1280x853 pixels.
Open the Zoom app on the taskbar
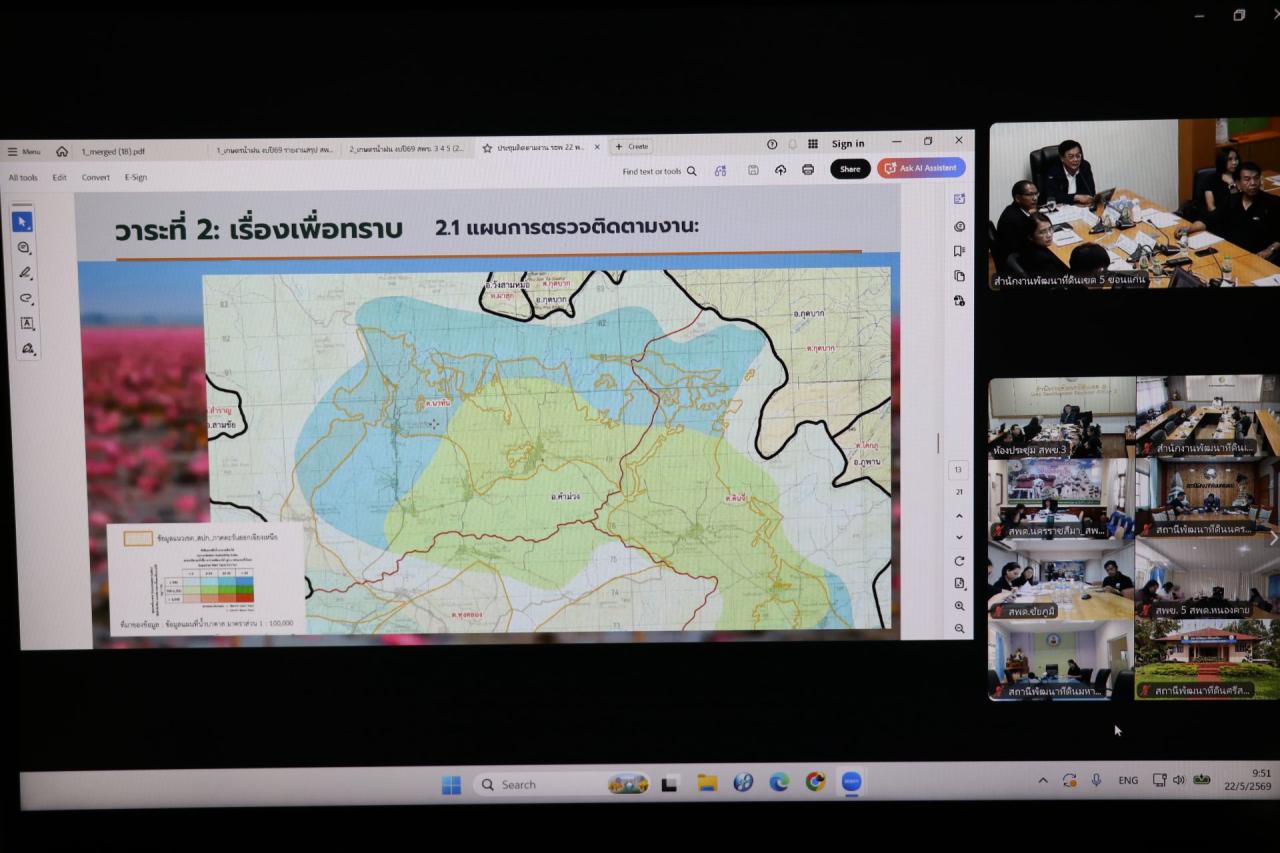click(x=851, y=782)
